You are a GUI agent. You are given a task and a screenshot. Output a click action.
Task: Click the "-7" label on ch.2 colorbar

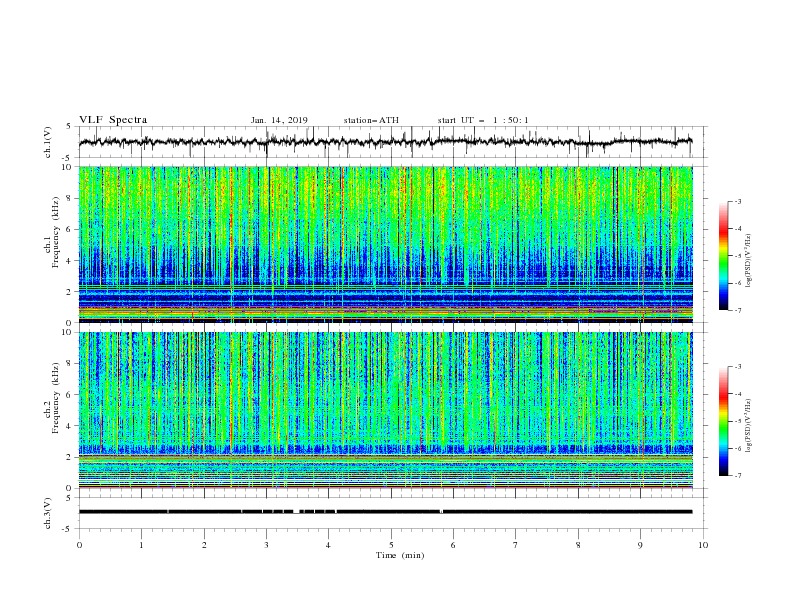pos(738,476)
